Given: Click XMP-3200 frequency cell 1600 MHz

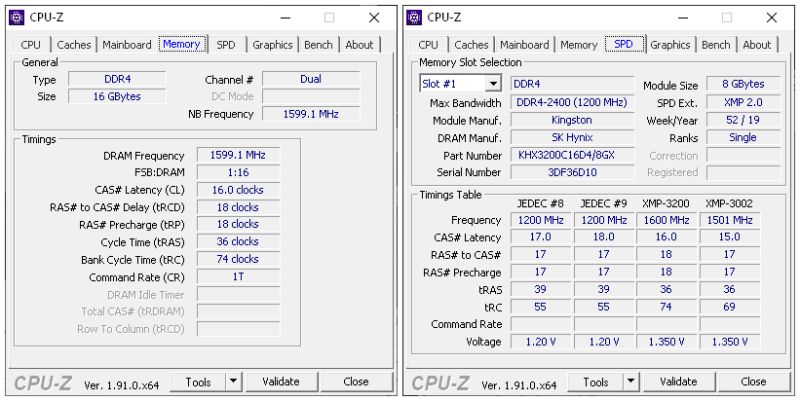Looking at the screenshot, I should click(x=666, y=220).
